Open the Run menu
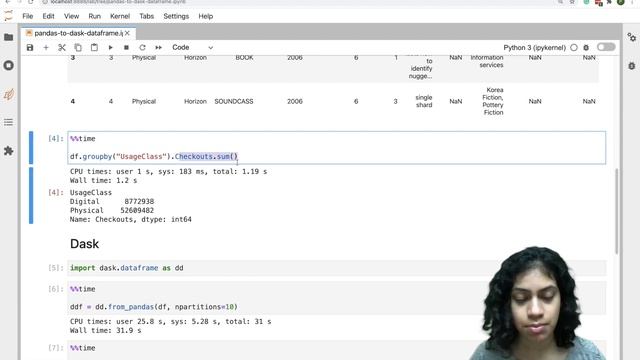Screen dimensions: 640x360 94,16
